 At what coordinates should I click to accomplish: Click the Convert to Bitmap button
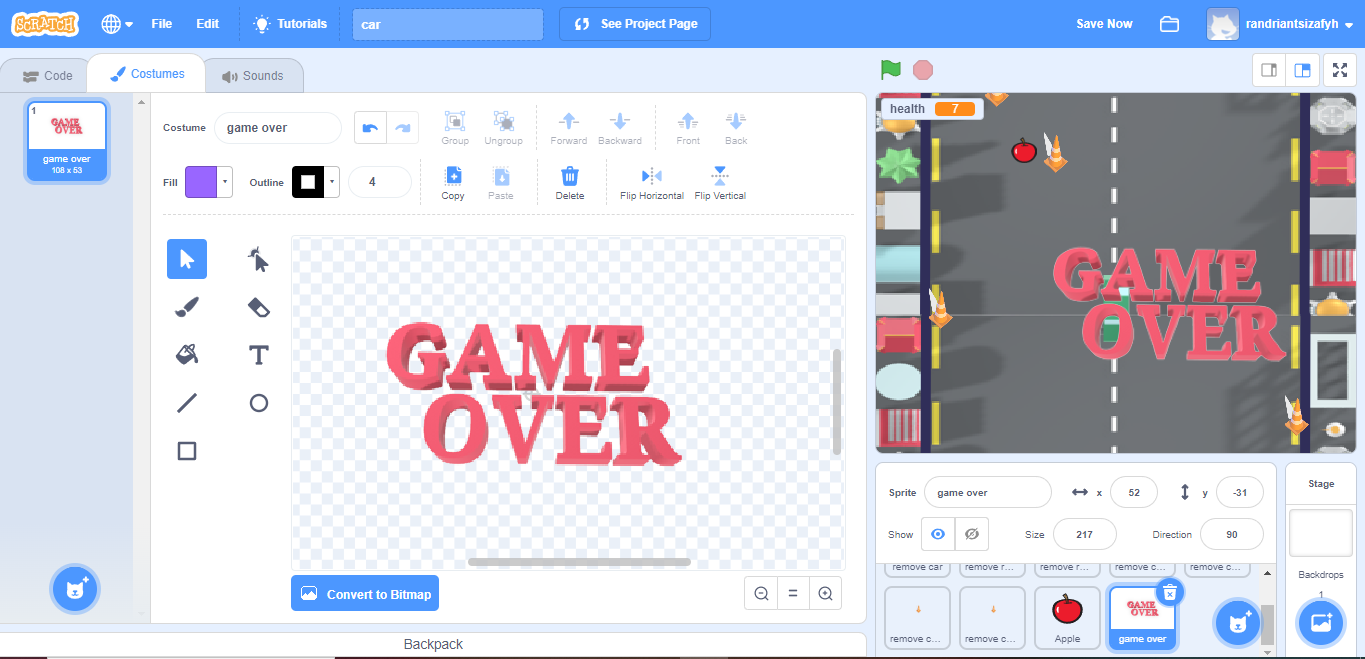(364, 593)
